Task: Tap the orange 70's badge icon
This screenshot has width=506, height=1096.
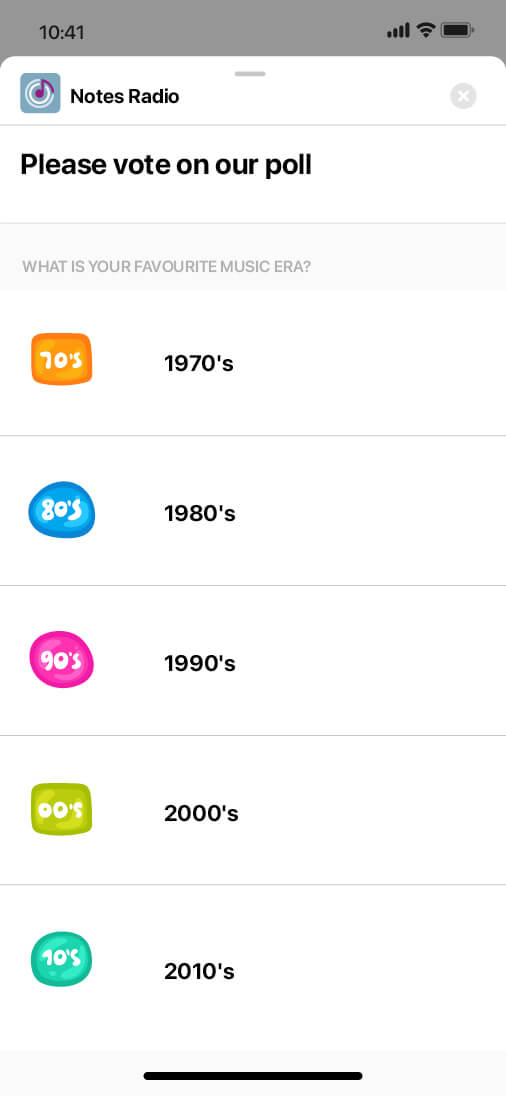Action: (62, 359)
